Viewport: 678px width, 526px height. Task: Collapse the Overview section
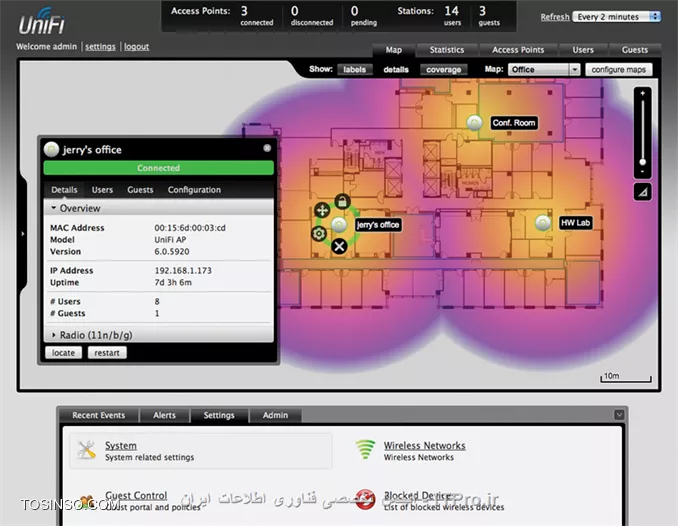pyautogui.click(x=159, y=208)
